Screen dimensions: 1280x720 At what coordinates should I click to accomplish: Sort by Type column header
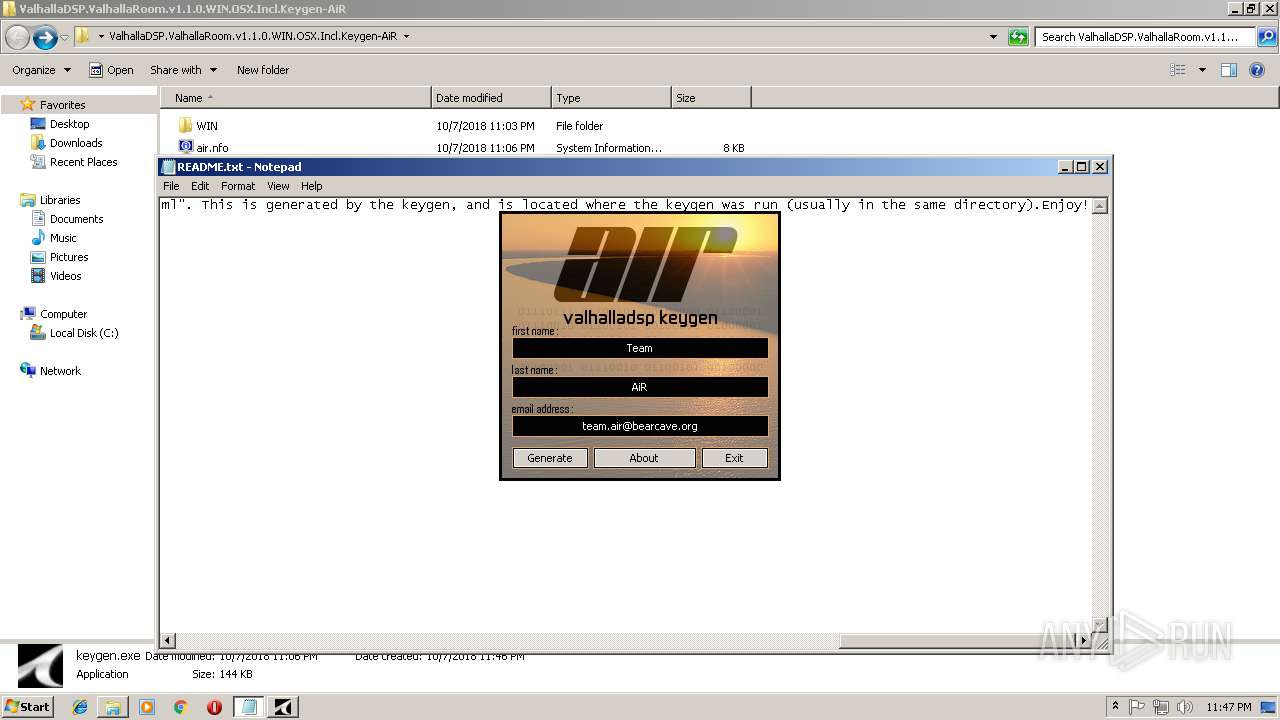click(x=611, y=98)
